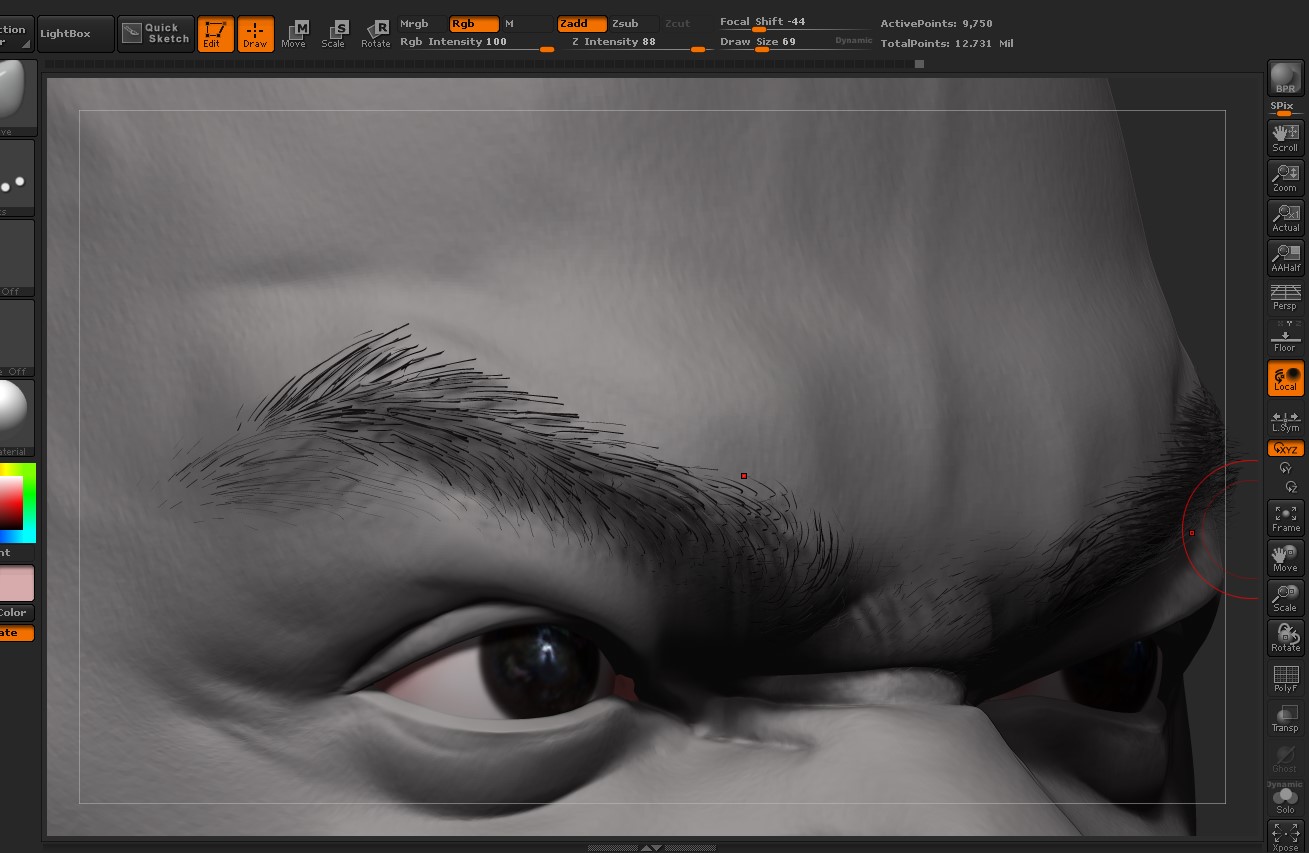Toggle Ghost transparency

pyautogui.click(x=1285, y=758)
